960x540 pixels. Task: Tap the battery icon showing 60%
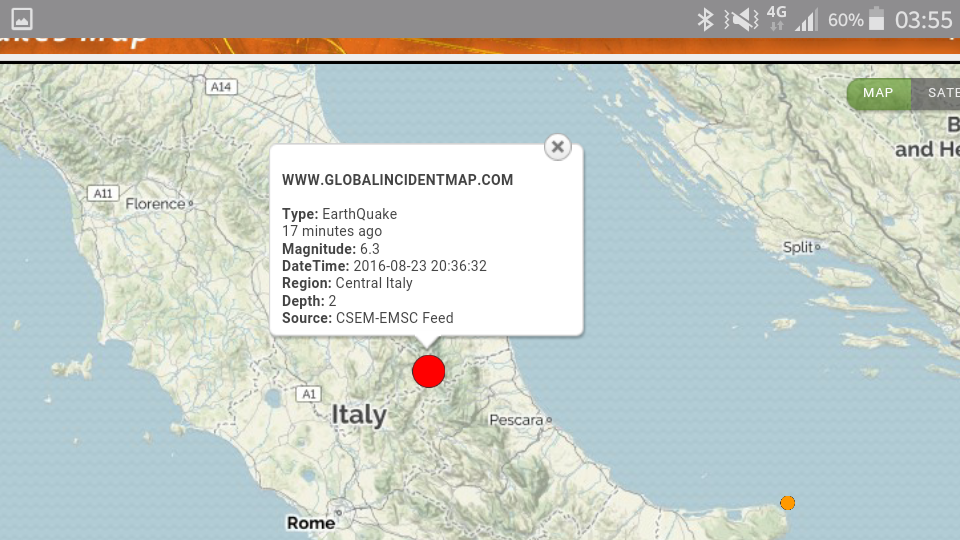877,19
